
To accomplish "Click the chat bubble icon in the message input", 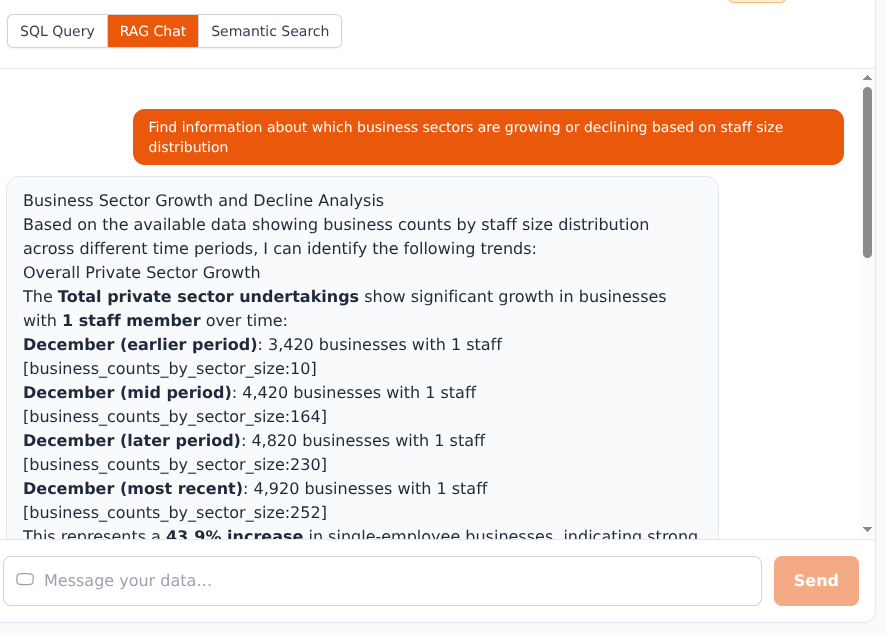I will tap(26, 578).
